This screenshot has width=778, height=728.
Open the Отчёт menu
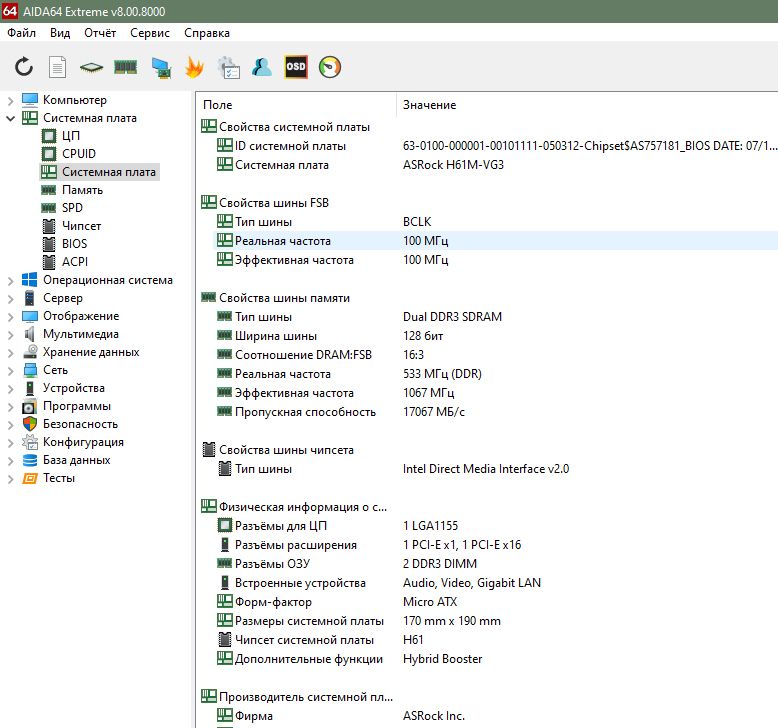point(100,33)
